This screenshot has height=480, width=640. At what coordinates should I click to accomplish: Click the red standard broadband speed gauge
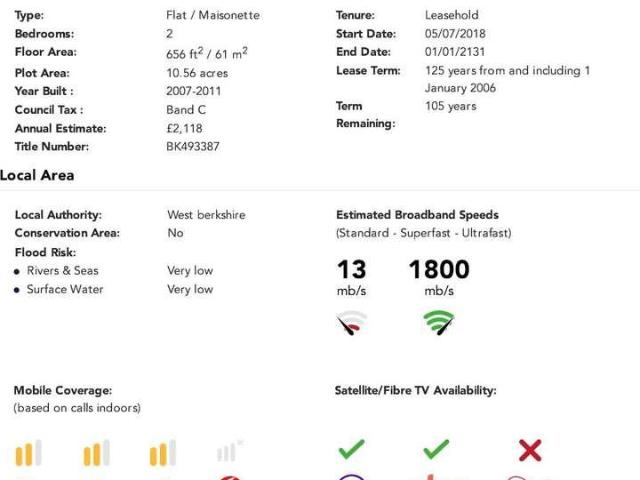click(351, 323)
